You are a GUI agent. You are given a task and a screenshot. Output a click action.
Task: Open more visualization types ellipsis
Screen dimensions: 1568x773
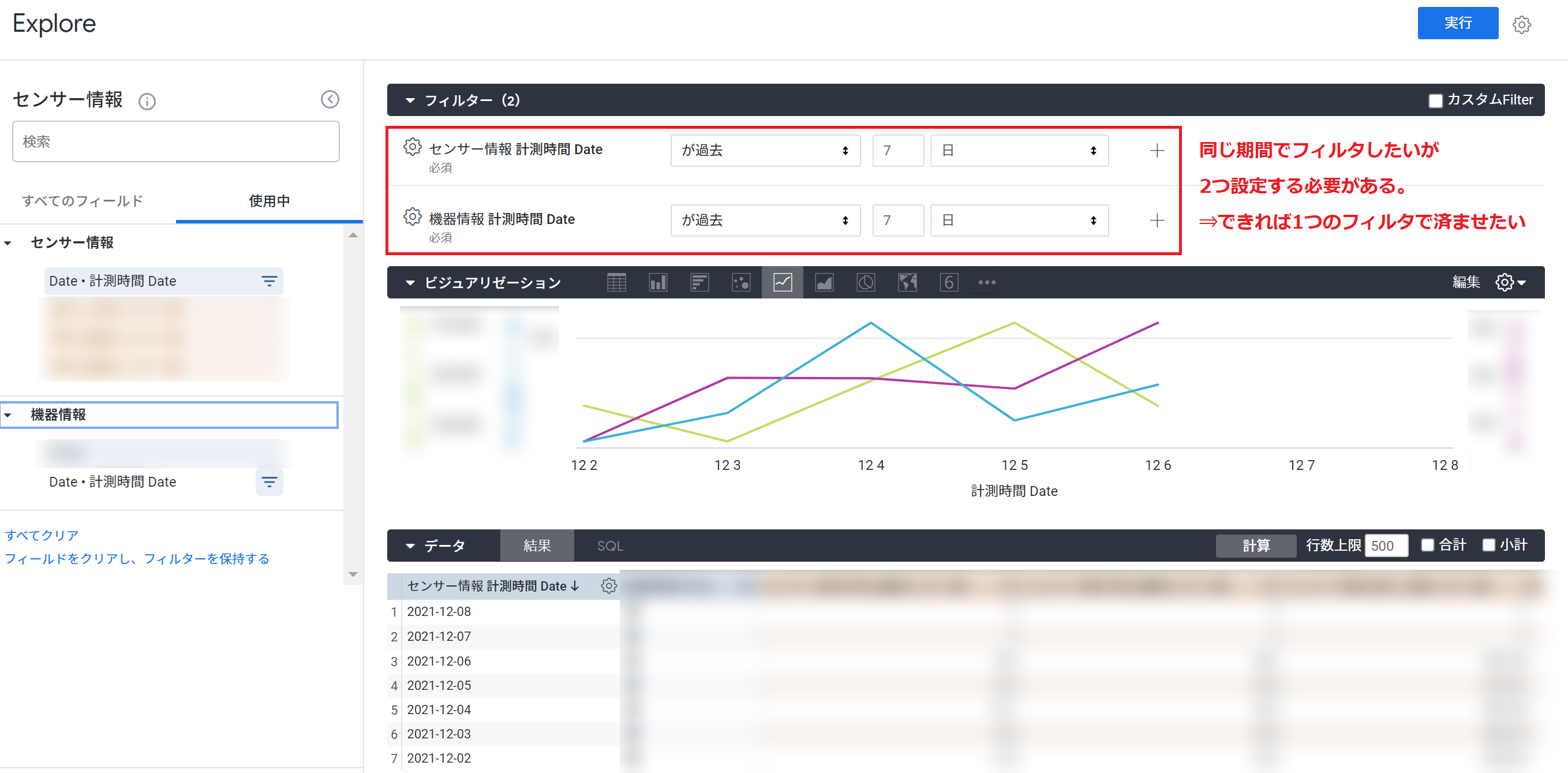coord(987,282)
